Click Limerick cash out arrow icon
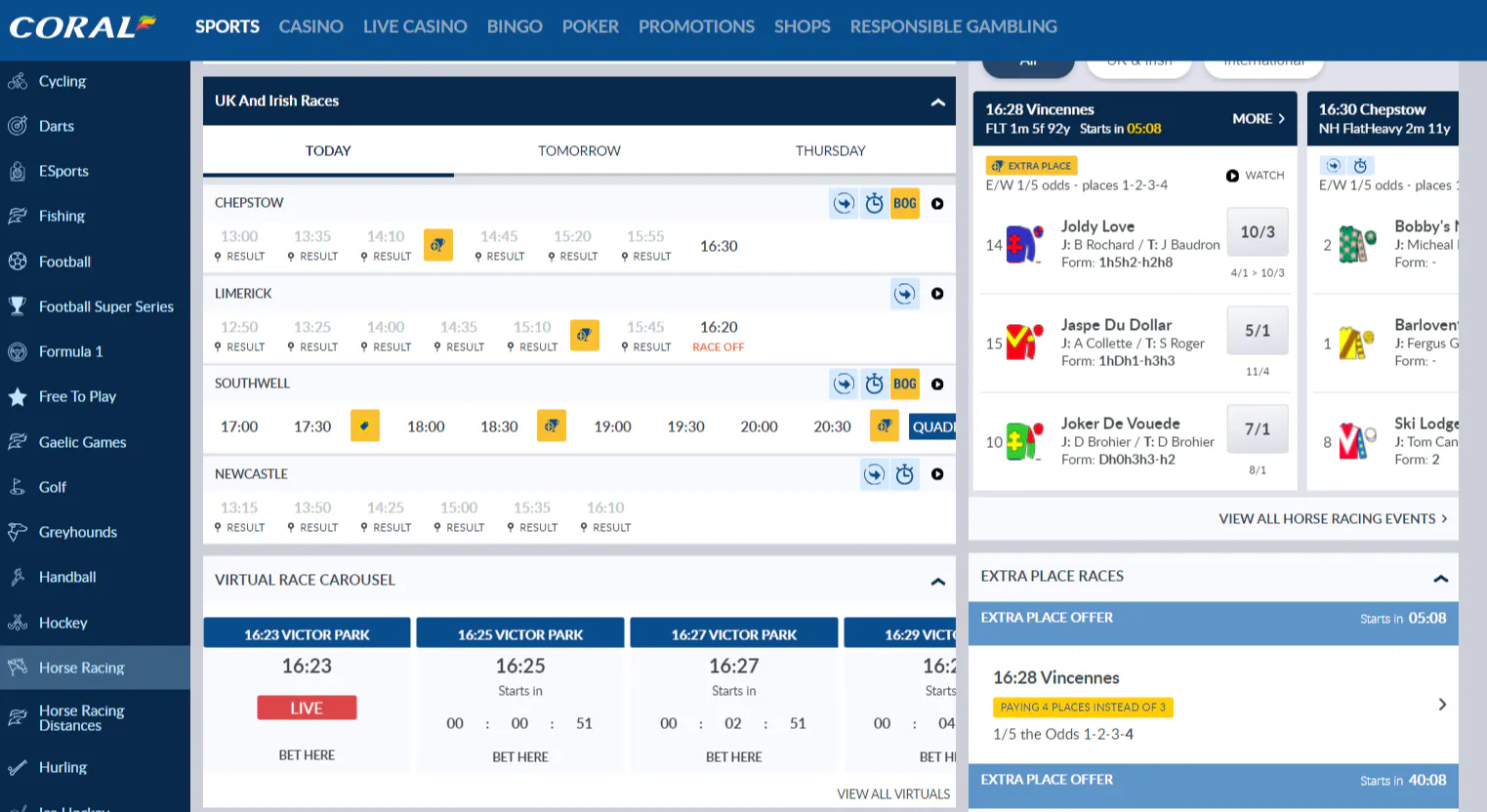The width and height of the screenshot is (1487, 812). click(905, 294)
